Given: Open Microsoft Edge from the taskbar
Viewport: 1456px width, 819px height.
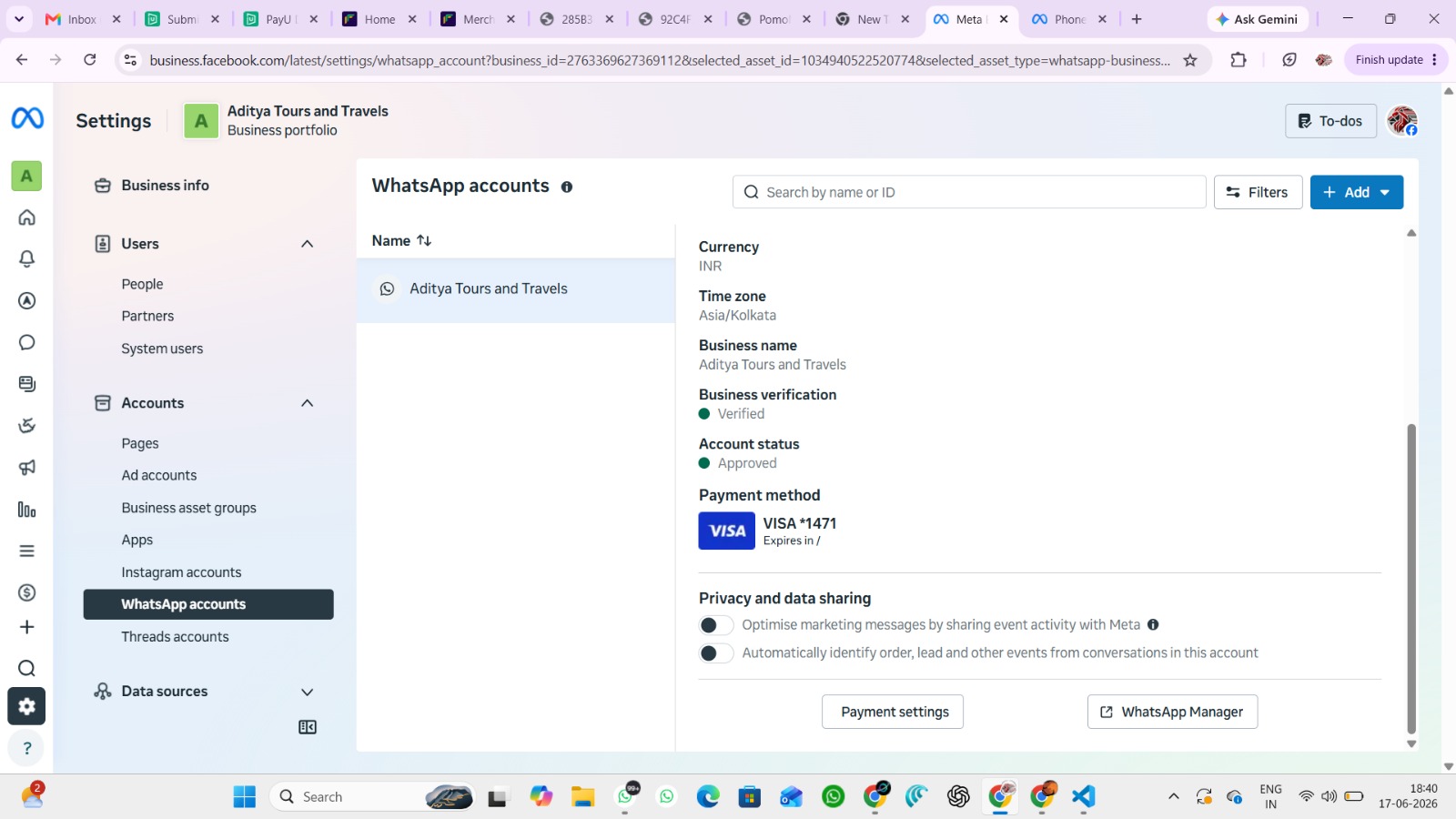Looking at the screenshot, I should 708,797.
